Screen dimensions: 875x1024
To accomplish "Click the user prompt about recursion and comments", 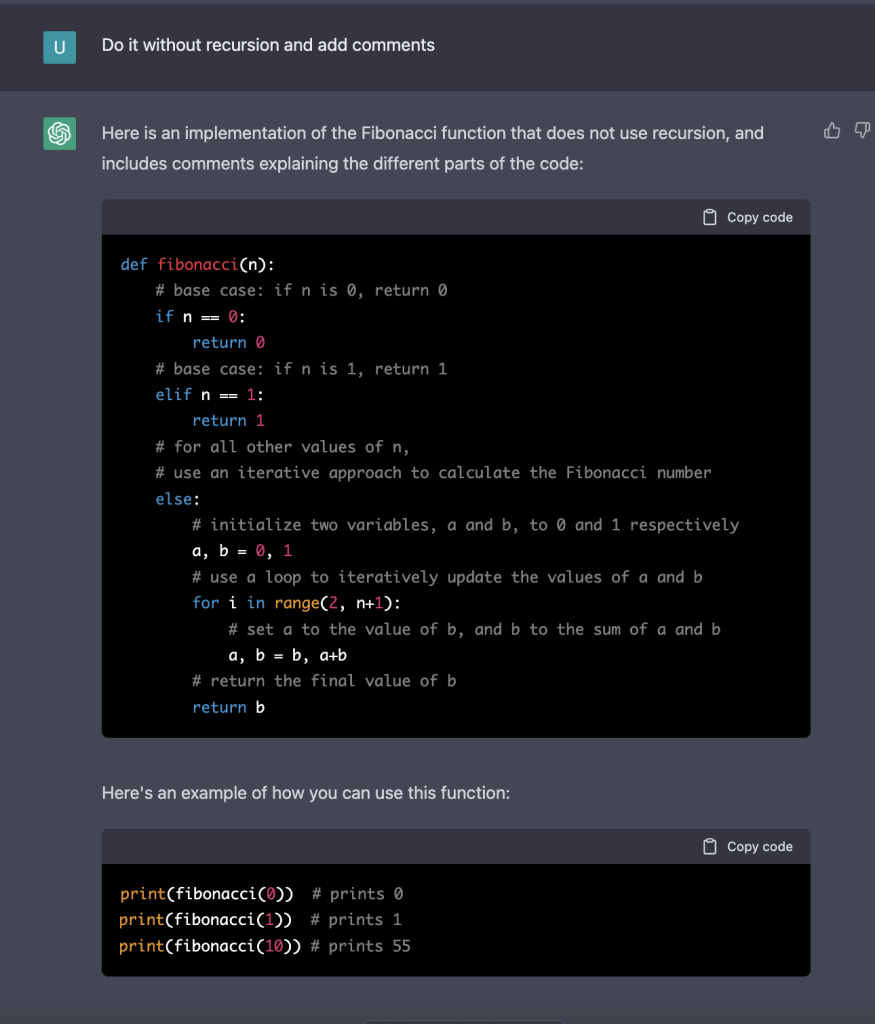I will (268, 45).
